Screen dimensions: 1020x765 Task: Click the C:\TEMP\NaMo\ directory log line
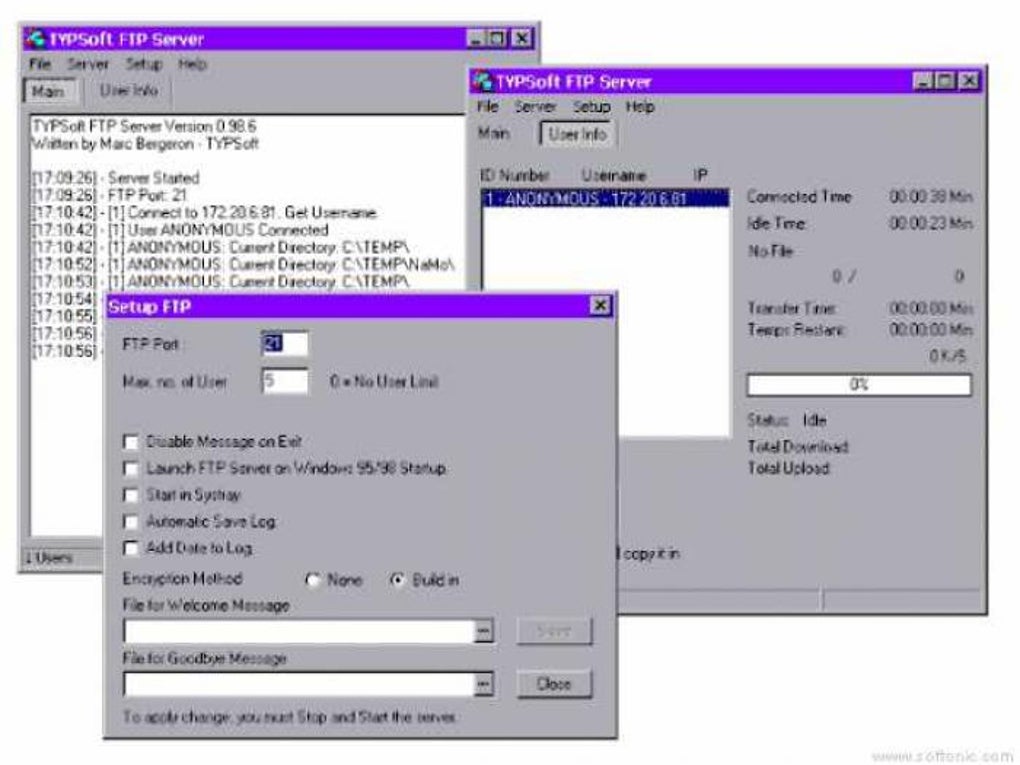click(x=243, y=265)
